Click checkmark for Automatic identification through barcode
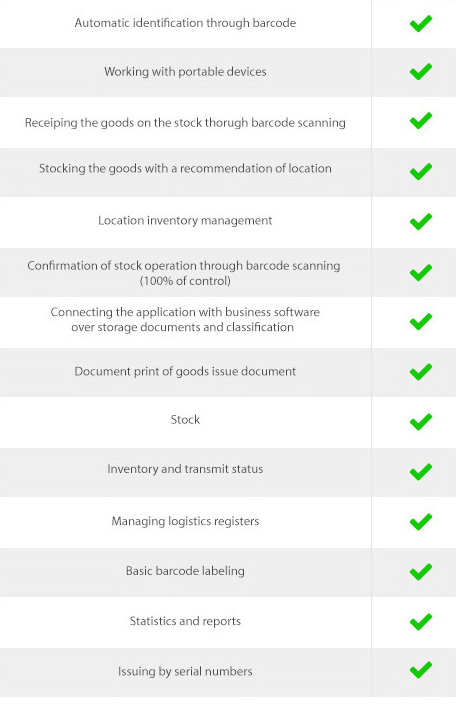 (x=421, y=24)
